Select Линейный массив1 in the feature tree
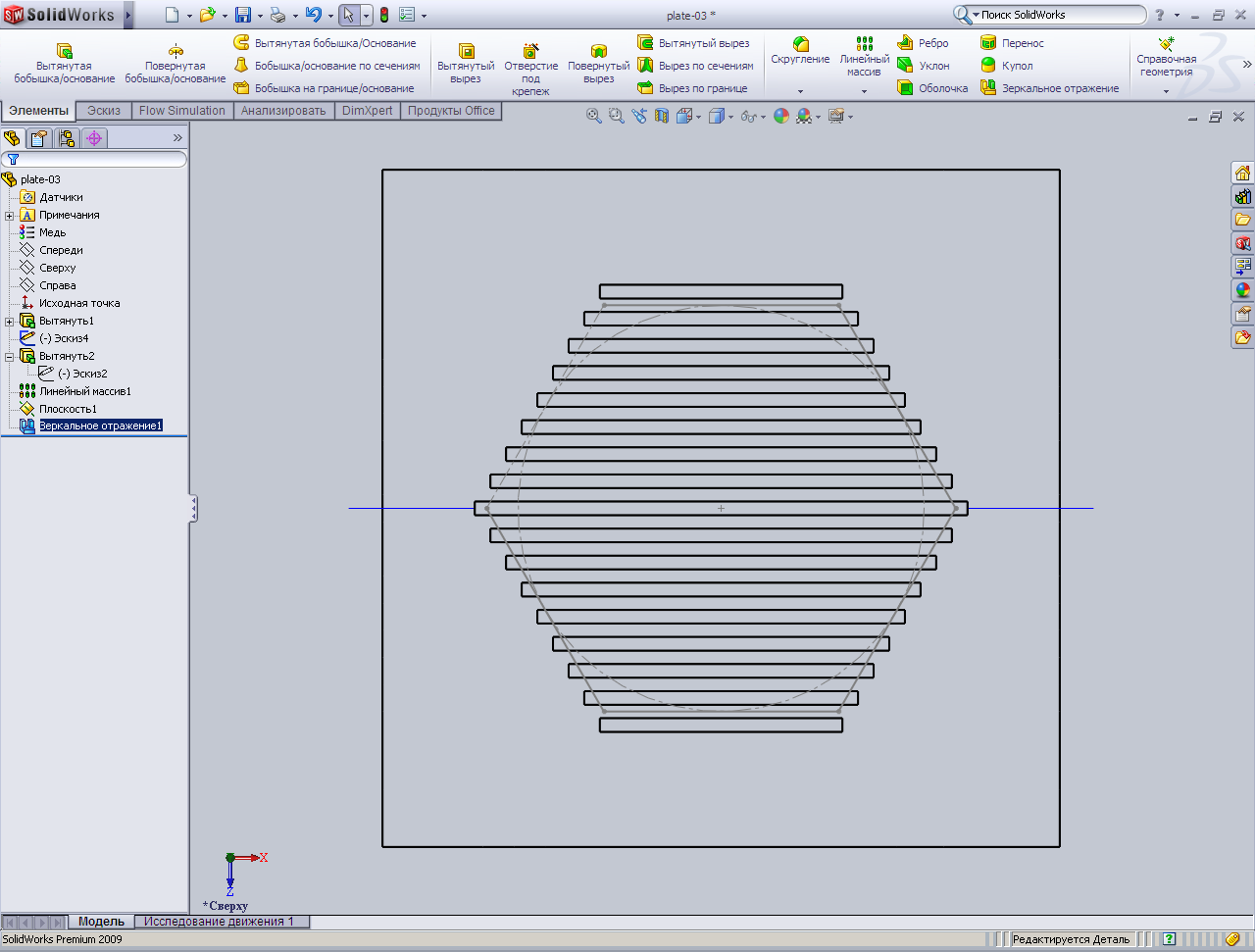Viewport: 1255px width, 952px height. (85, 391)
